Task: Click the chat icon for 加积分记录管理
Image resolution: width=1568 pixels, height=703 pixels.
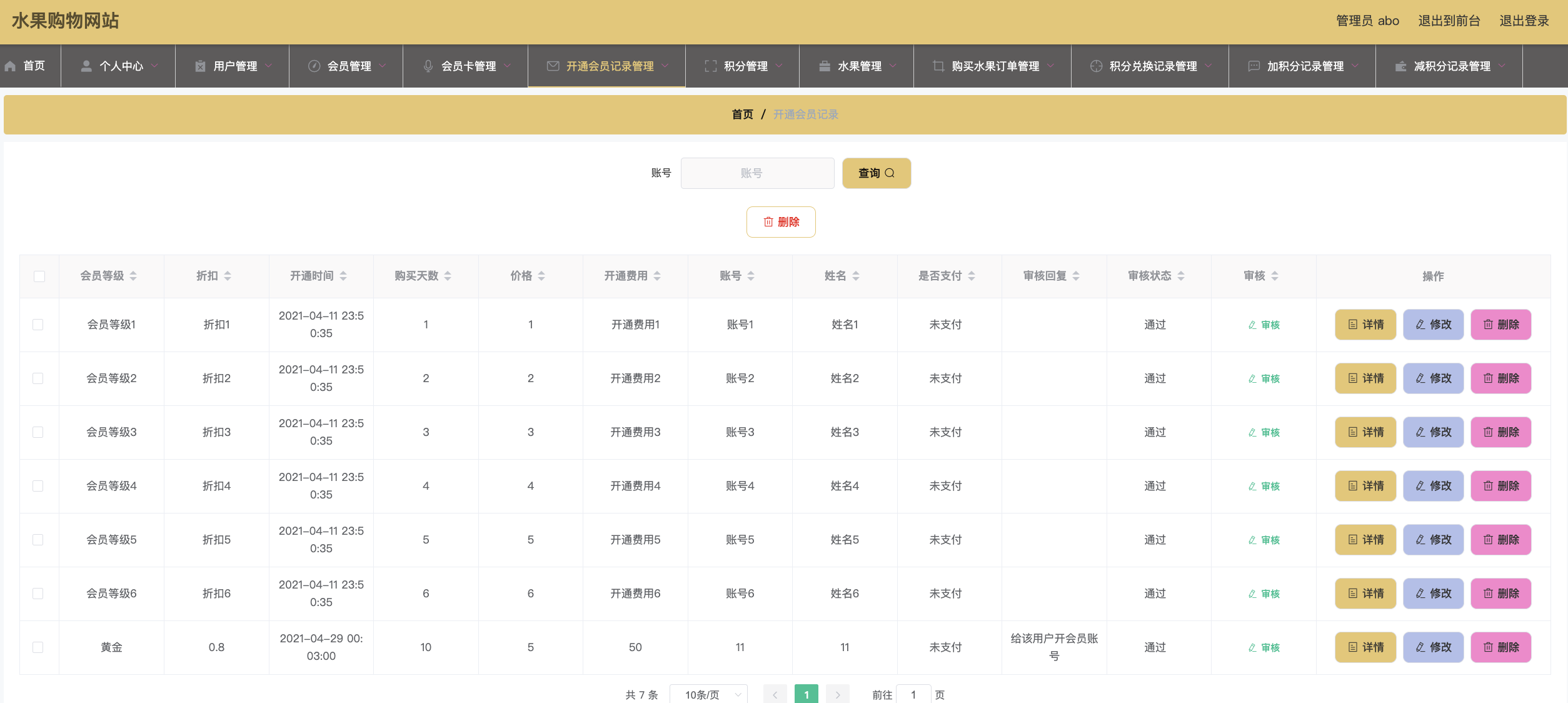Action: (x=1254, y=66)
